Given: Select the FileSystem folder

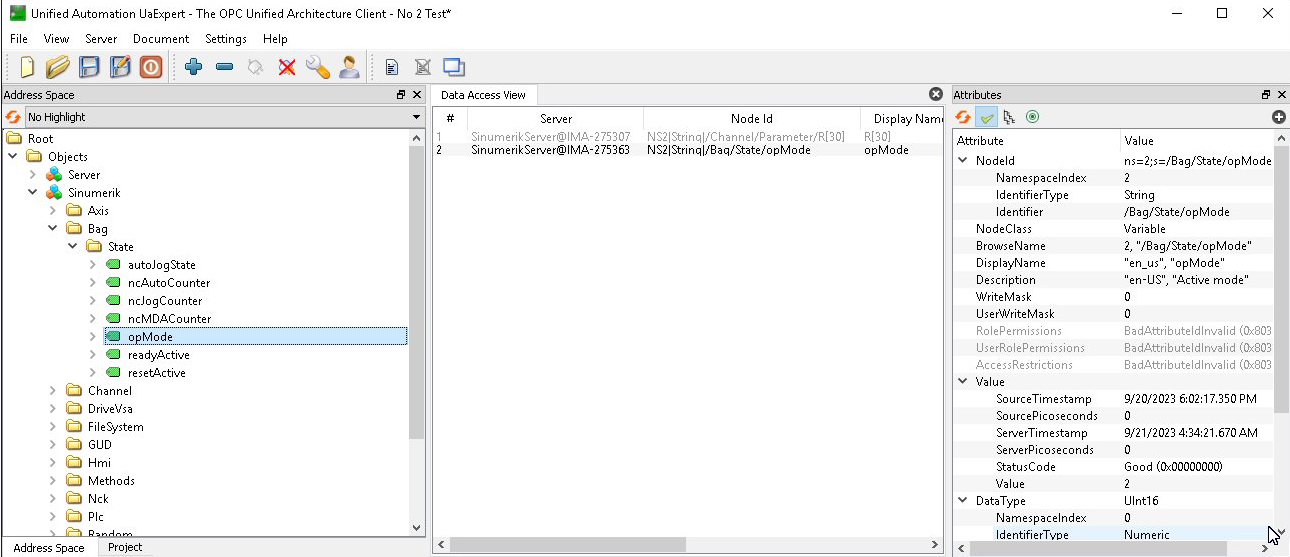Looking at the screenshot, I should [x=115, y=427].
